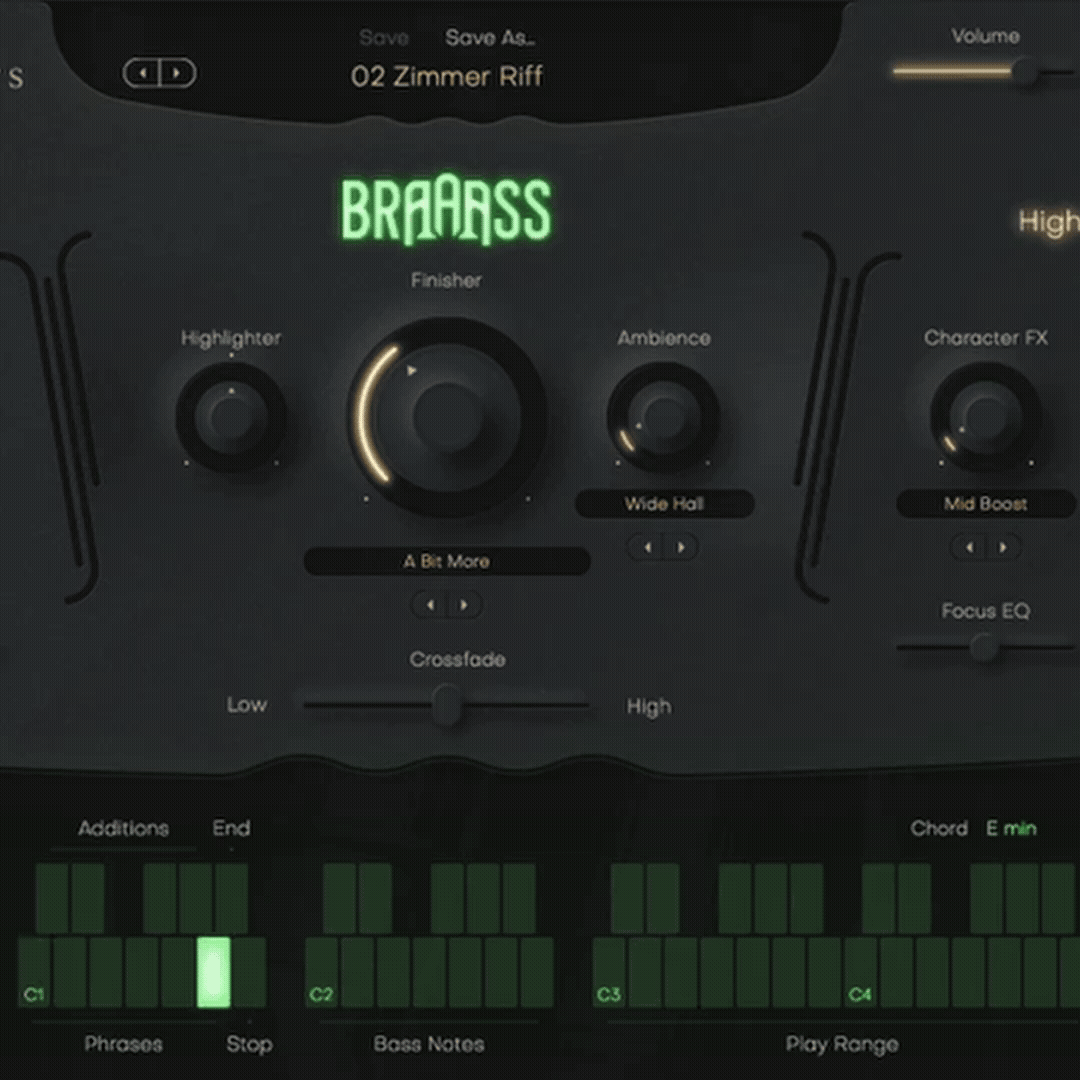Click the Save button
1080x1080 pixels.
pyautogui.click(x=384, y=37)
